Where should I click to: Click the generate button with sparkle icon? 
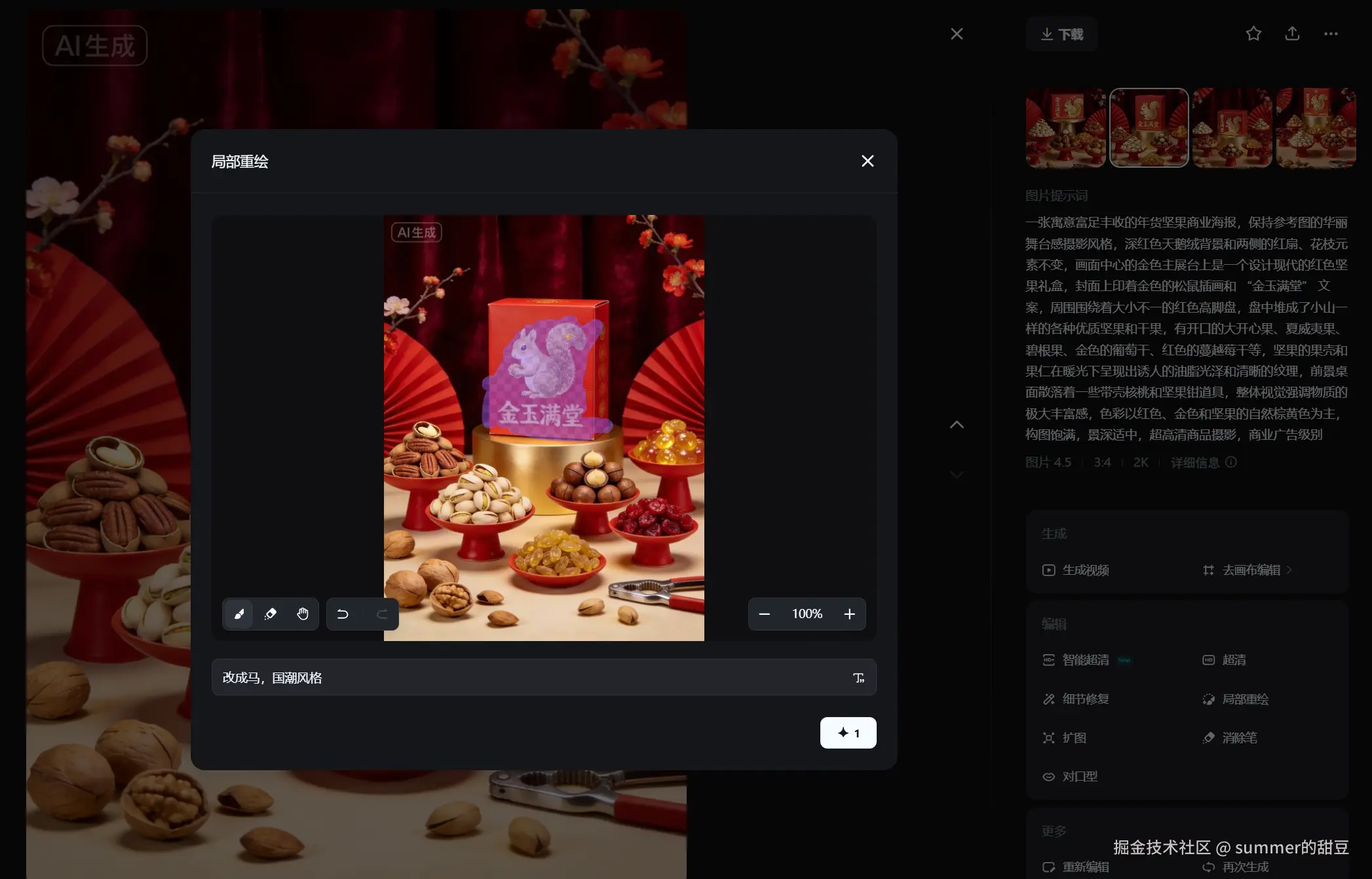(848, 733)
